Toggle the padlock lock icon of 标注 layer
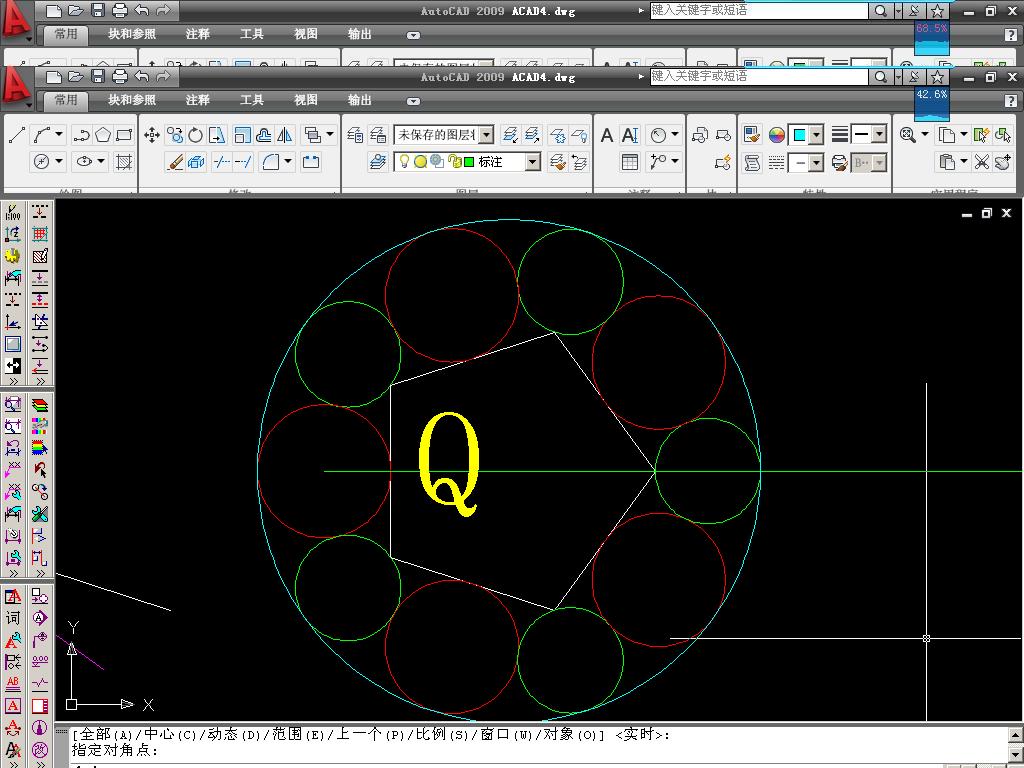The width and height of the screenshot is (1024, 768). [455, 161]
